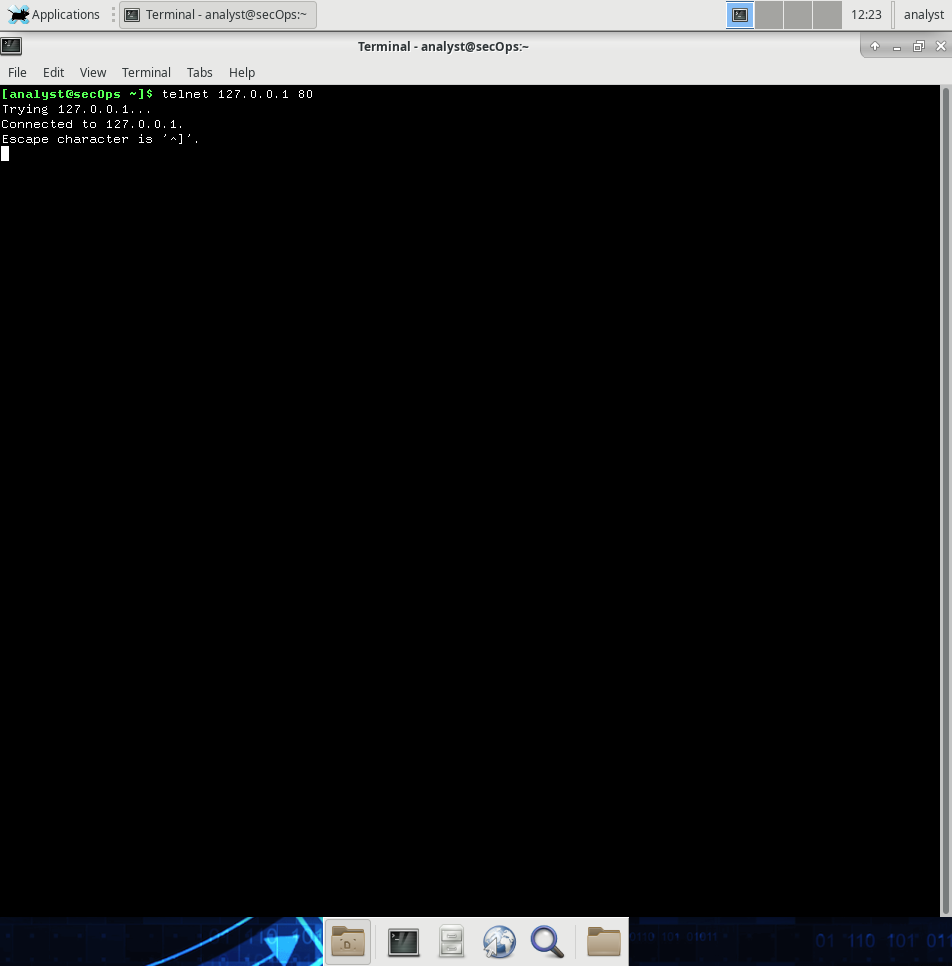This screenshot has width=952, height=966.
Task: Click the terminal's vertical scrollbar
Action: click(x=946, y=500)
